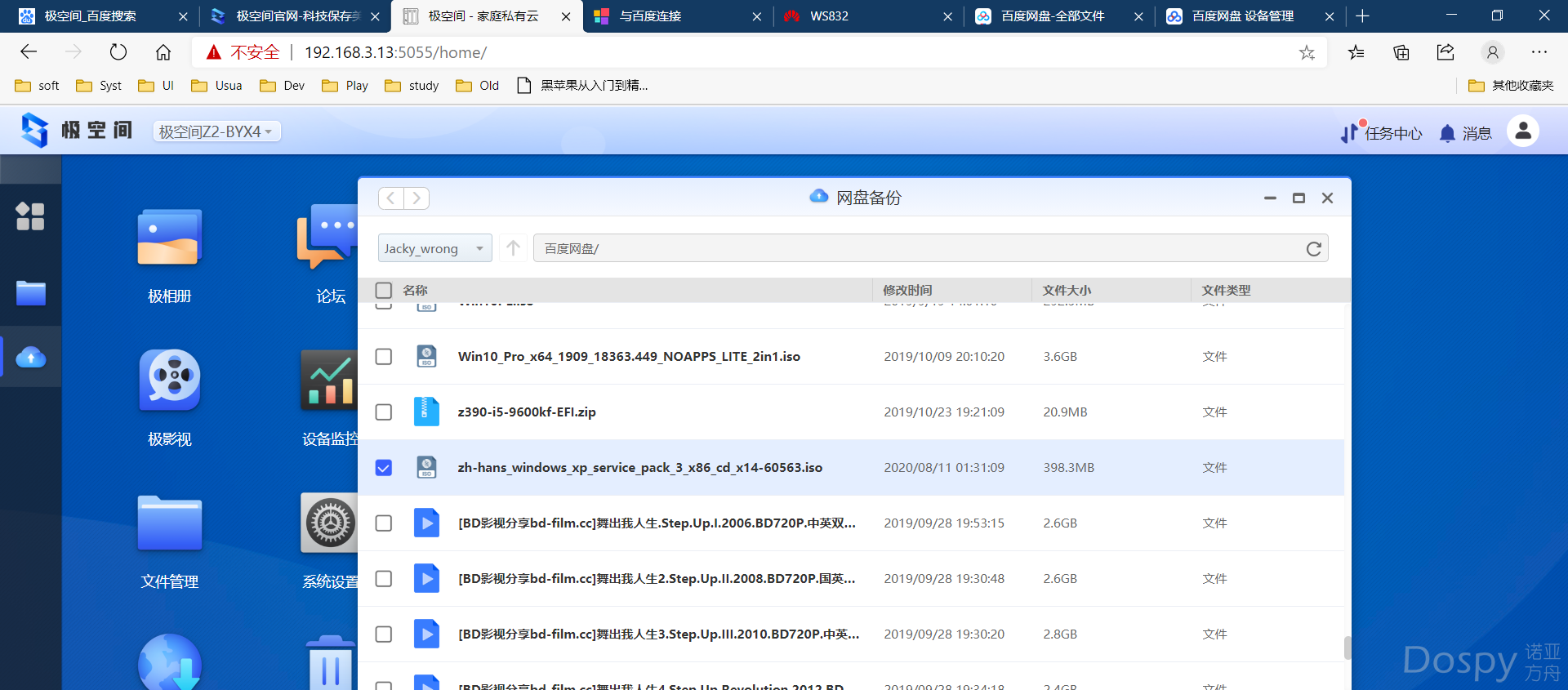
Task: Go back in 网盘备份 window navigation
Action: [x=391, y=198]
